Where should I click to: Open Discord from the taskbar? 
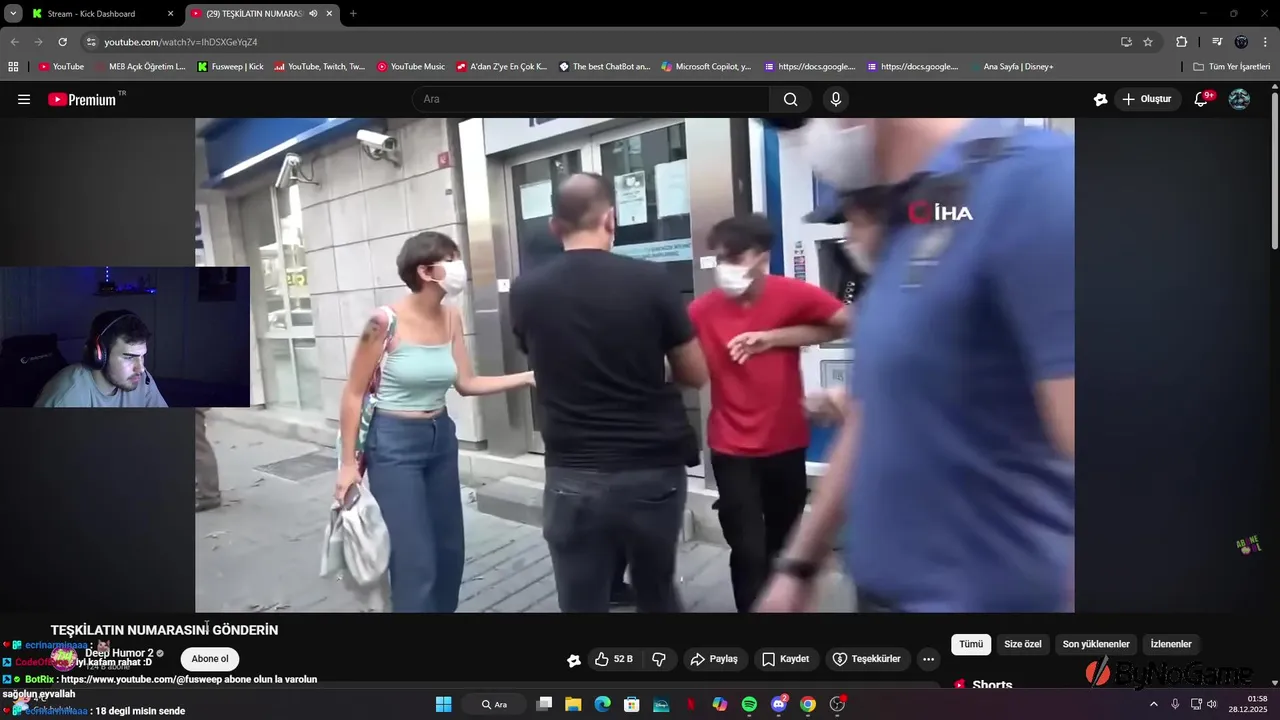click(779, 704)
